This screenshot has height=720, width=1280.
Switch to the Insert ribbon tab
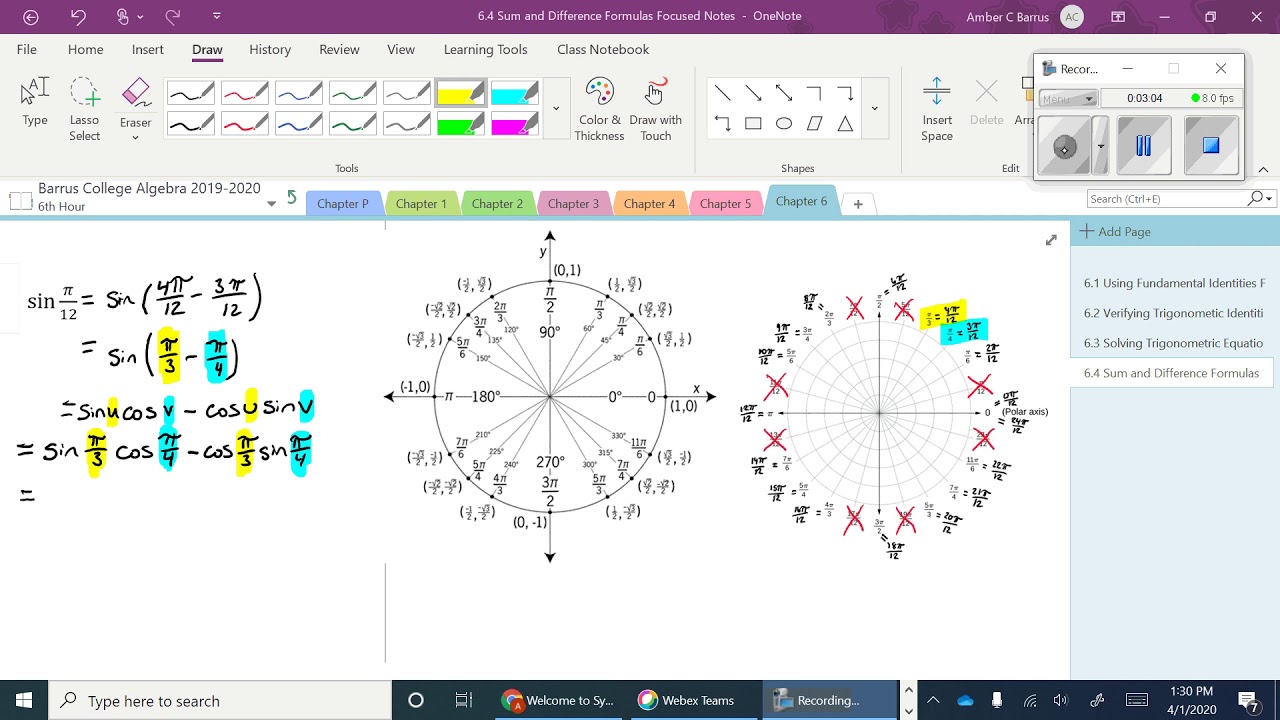point(148,49)
